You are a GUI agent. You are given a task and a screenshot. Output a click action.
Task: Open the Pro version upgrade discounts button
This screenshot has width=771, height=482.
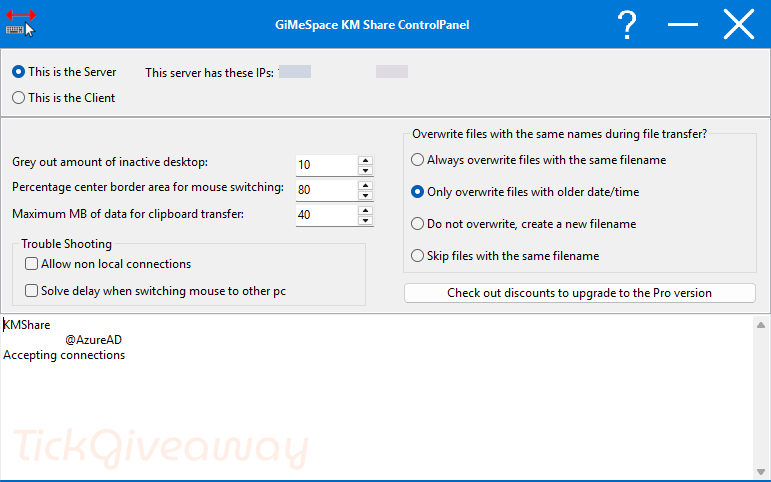point(580,293)
